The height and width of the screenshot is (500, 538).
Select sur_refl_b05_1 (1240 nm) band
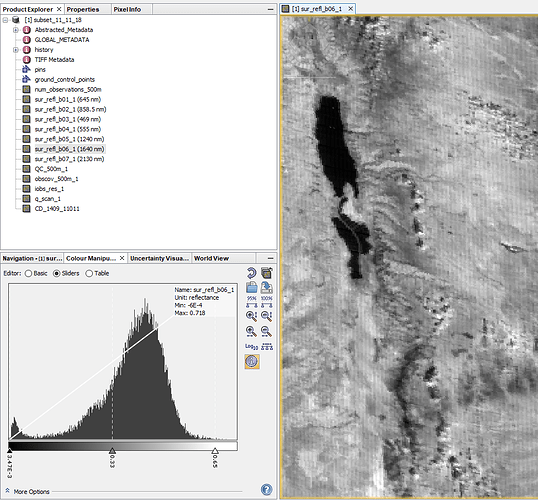click(x=69, y=140)
